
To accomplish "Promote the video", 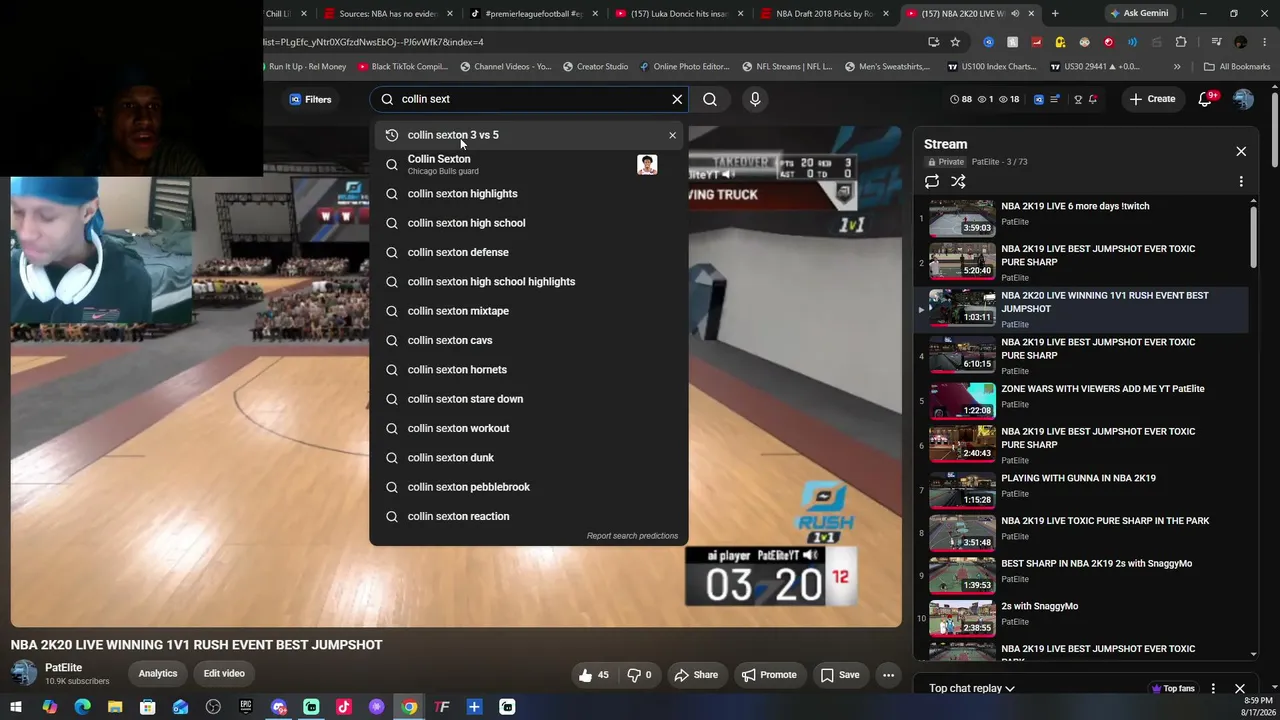I will point(769,675).
